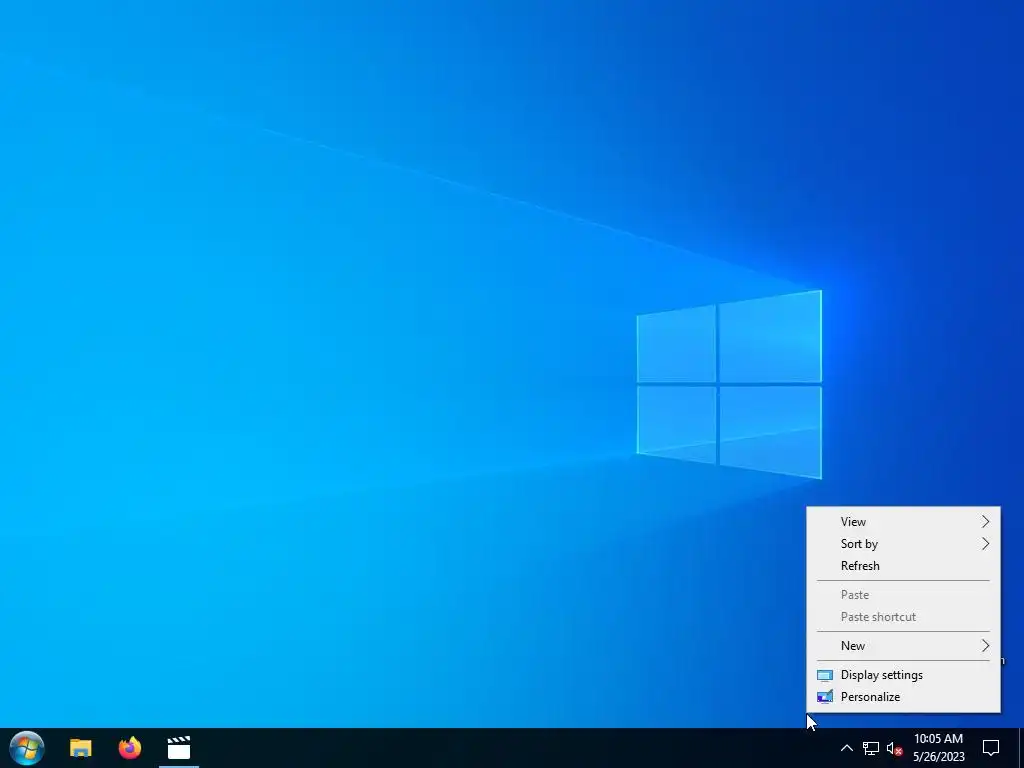Viewport: 1024px width, 768px height.
Task: Open the network status tray icon
Action: tap(871, 748)
